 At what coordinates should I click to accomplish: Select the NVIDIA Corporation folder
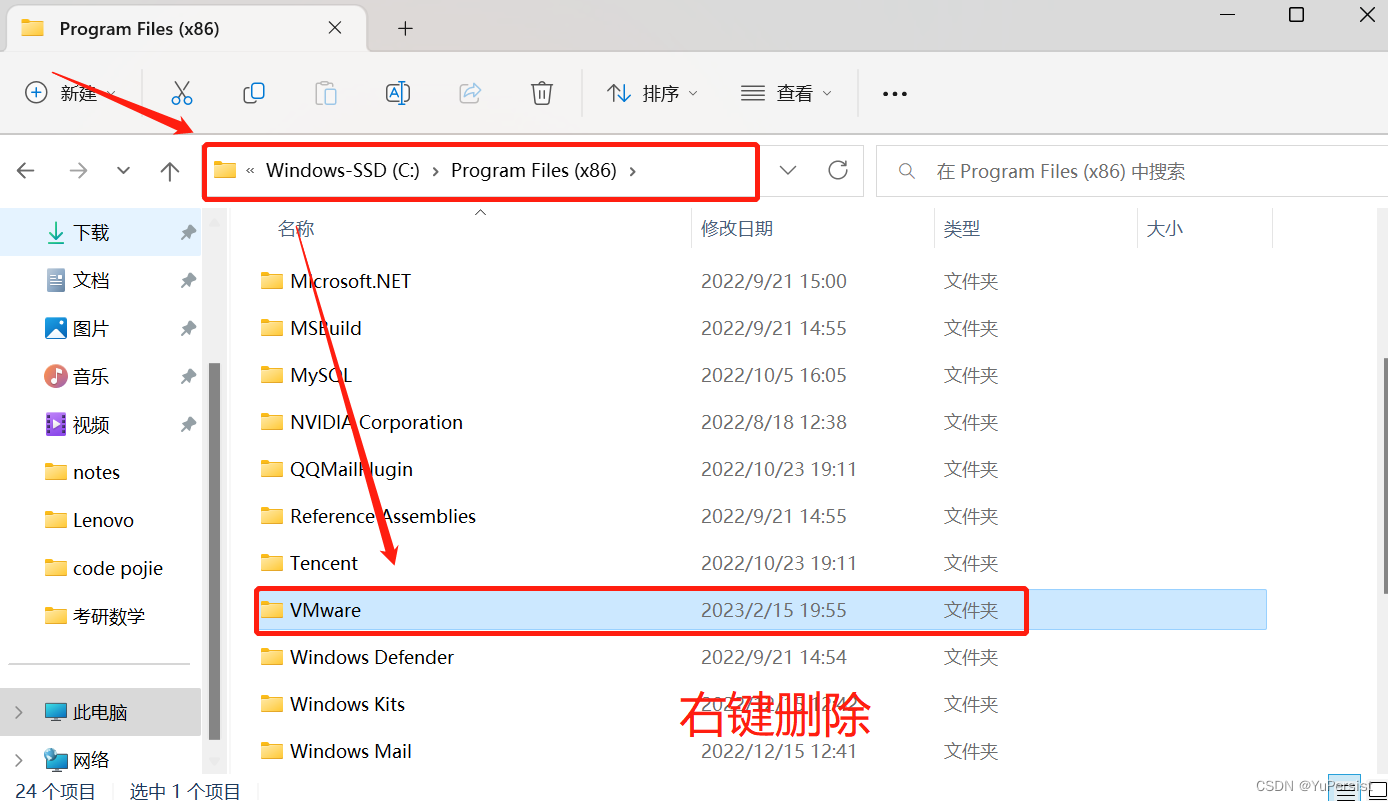click(x=376, y=422)
